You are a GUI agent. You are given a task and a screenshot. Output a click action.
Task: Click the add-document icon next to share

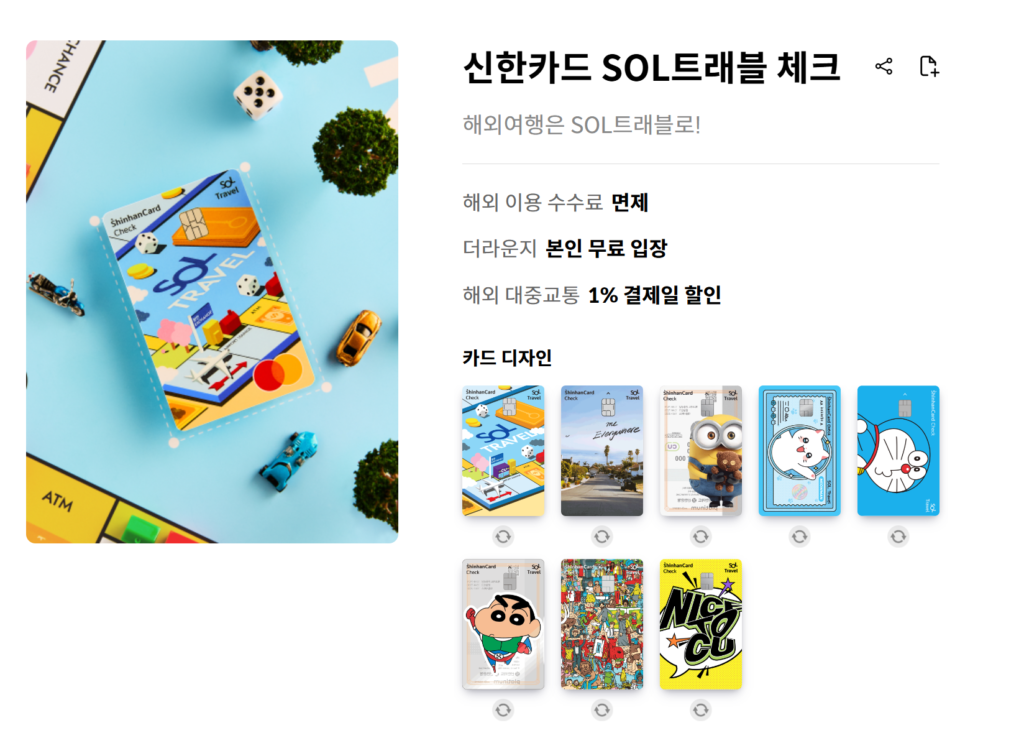[929, 66]
